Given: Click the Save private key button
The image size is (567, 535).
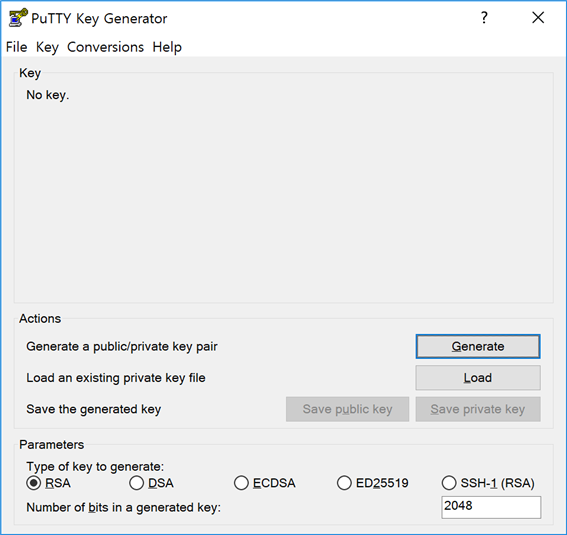Looking at the screenshot, I should [x=478, y=409].
